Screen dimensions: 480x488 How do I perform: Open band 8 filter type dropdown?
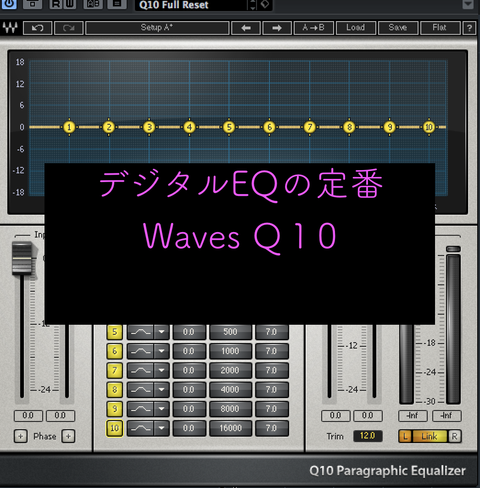click(162, 390)
